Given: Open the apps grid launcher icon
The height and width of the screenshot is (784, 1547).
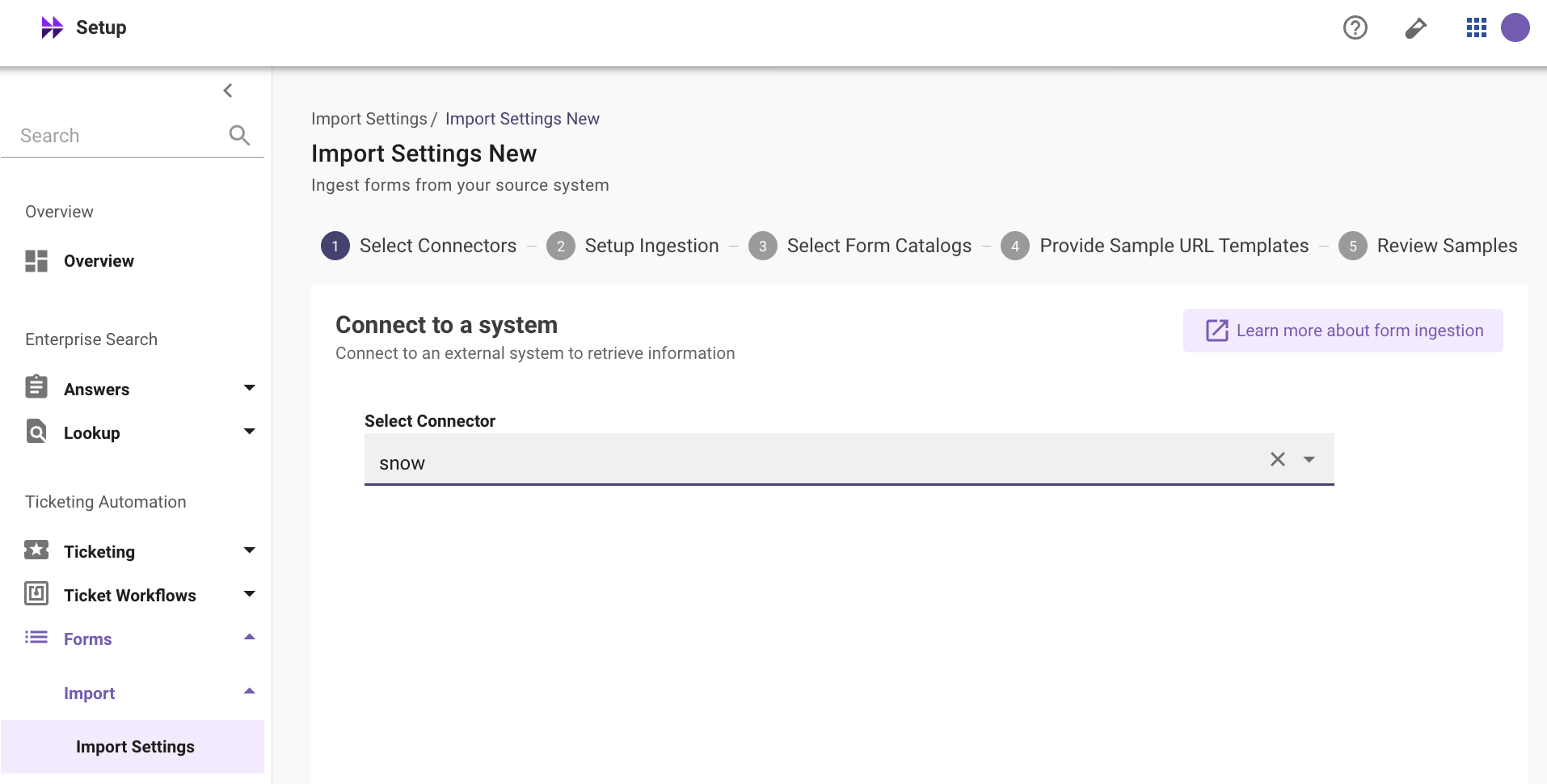Looking at the screenshot, I should coord(1477,28).
